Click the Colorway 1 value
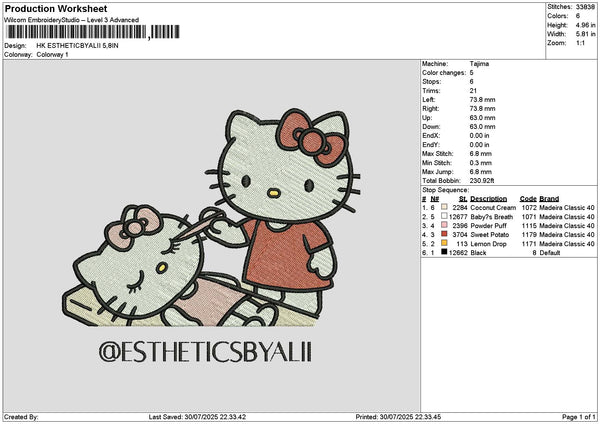This screenshot has height=424, width=600. [x=52, y=55]
